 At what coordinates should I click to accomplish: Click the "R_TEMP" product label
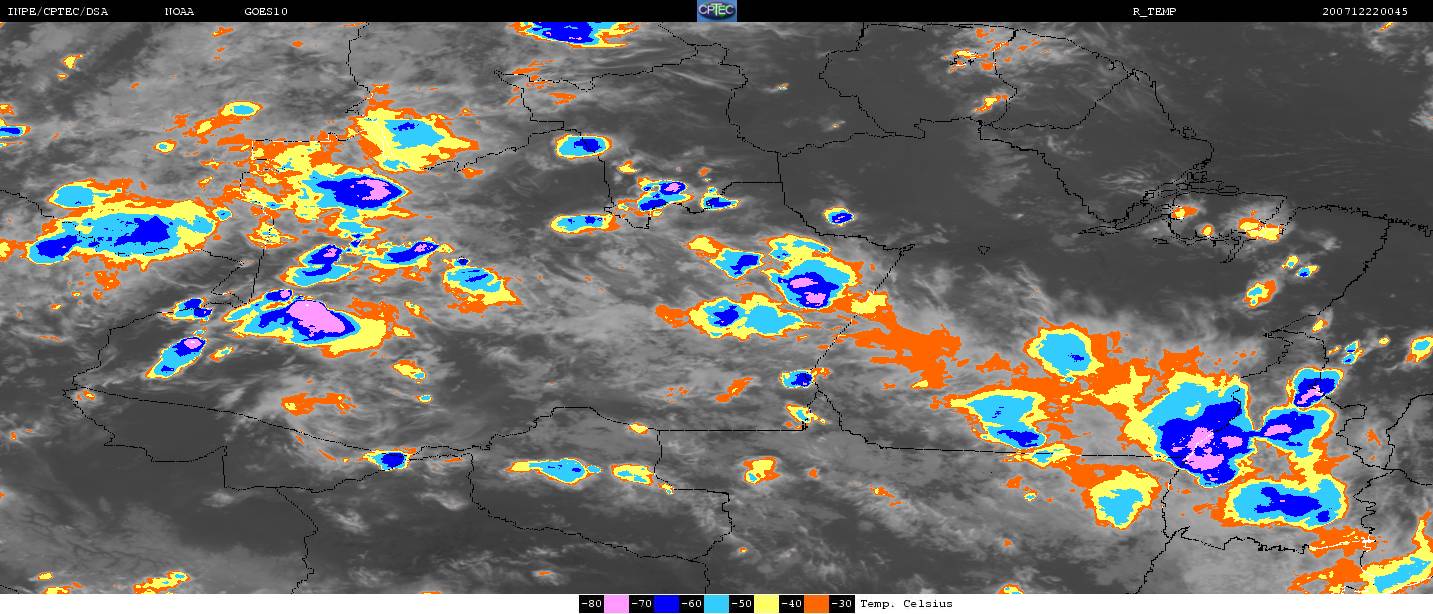click(x=1153, y=12)
